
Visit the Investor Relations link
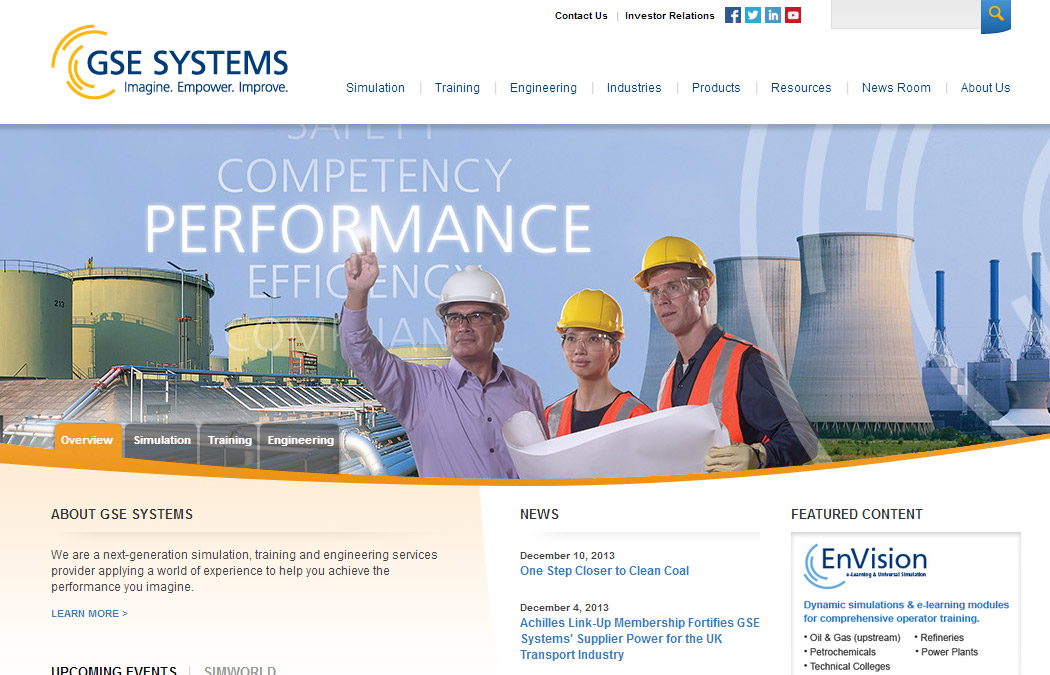pyautogui.click(x=669, y=16)
